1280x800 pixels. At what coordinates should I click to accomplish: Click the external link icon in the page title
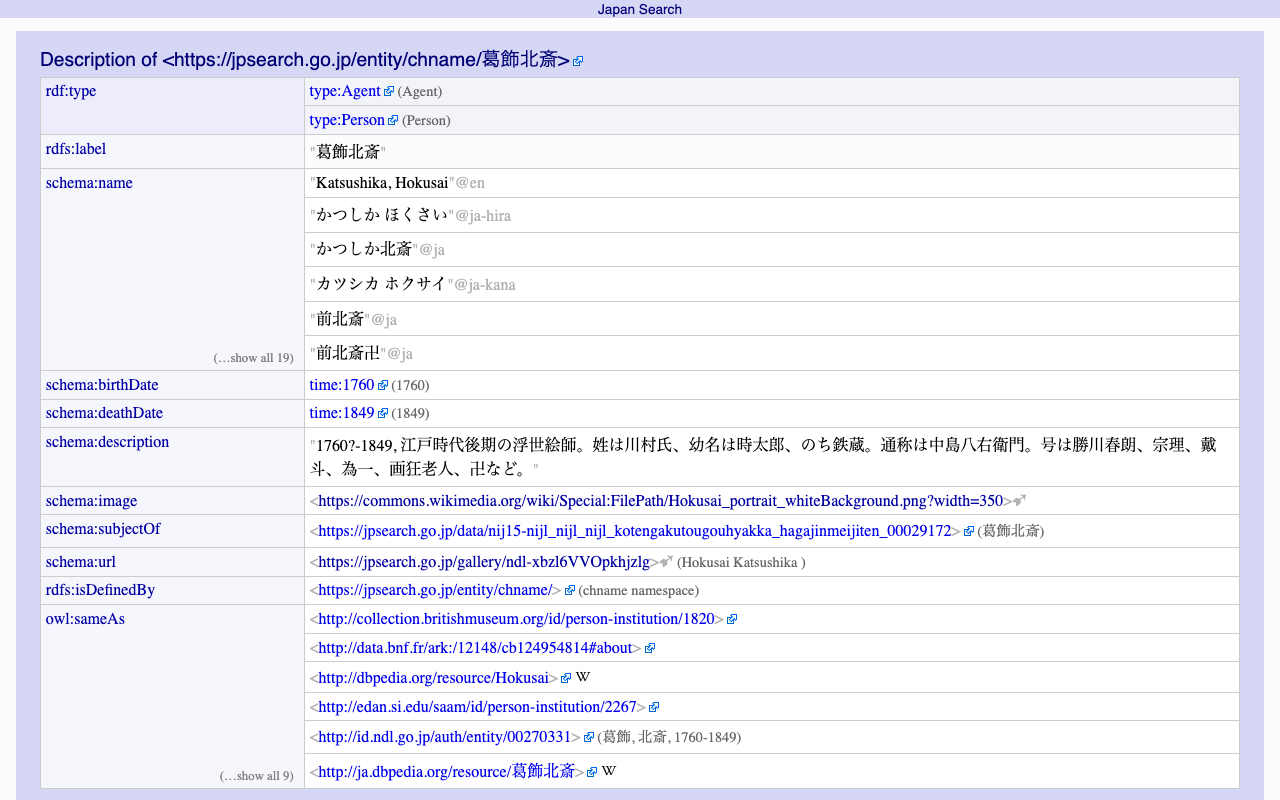click(577, 60)
